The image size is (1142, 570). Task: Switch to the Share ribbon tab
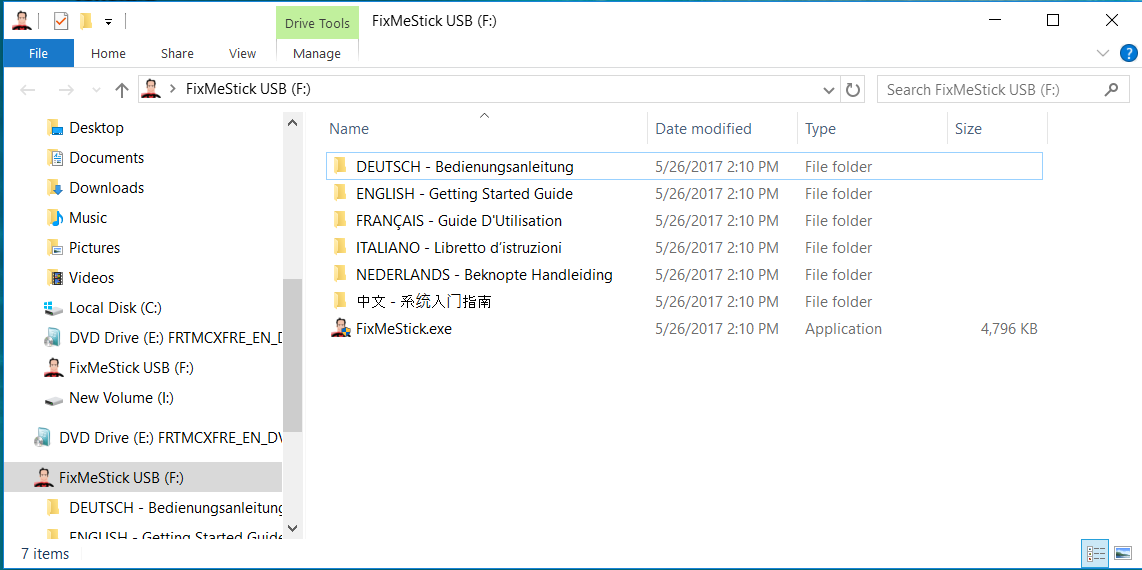pos(177,53)
